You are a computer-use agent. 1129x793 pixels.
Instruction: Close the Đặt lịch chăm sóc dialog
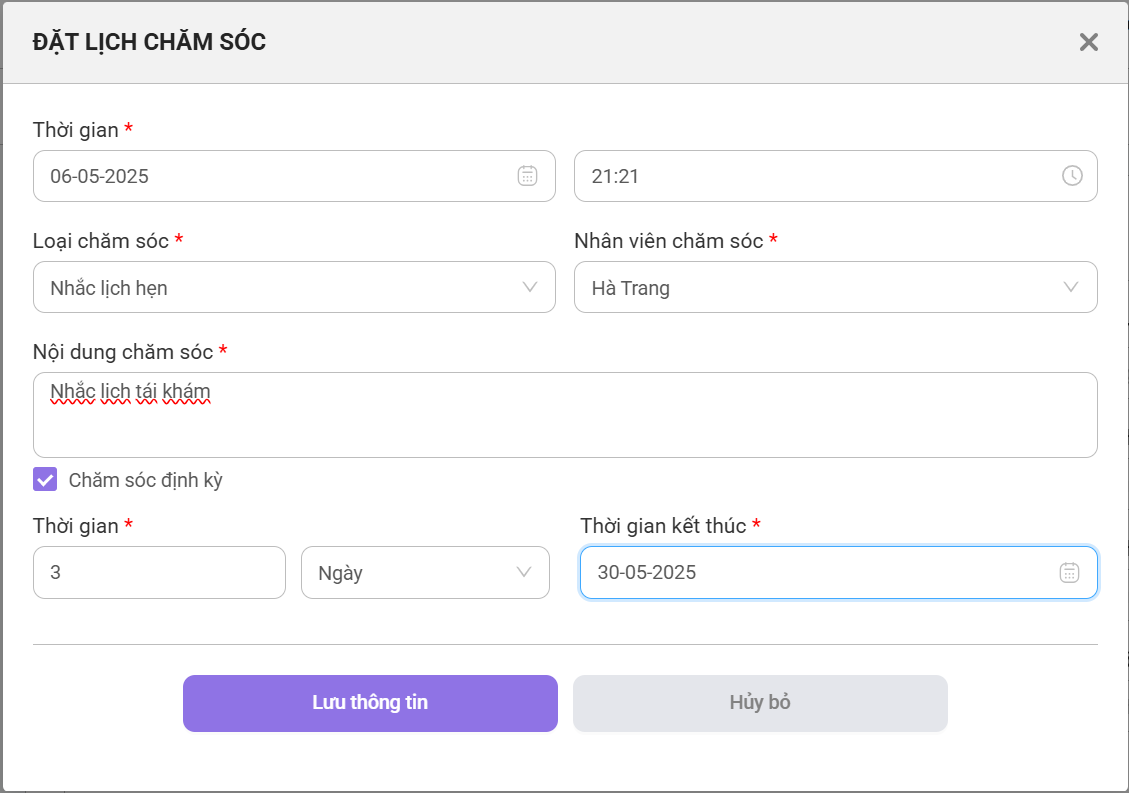pyautogui.click(x=1089, y=42)
